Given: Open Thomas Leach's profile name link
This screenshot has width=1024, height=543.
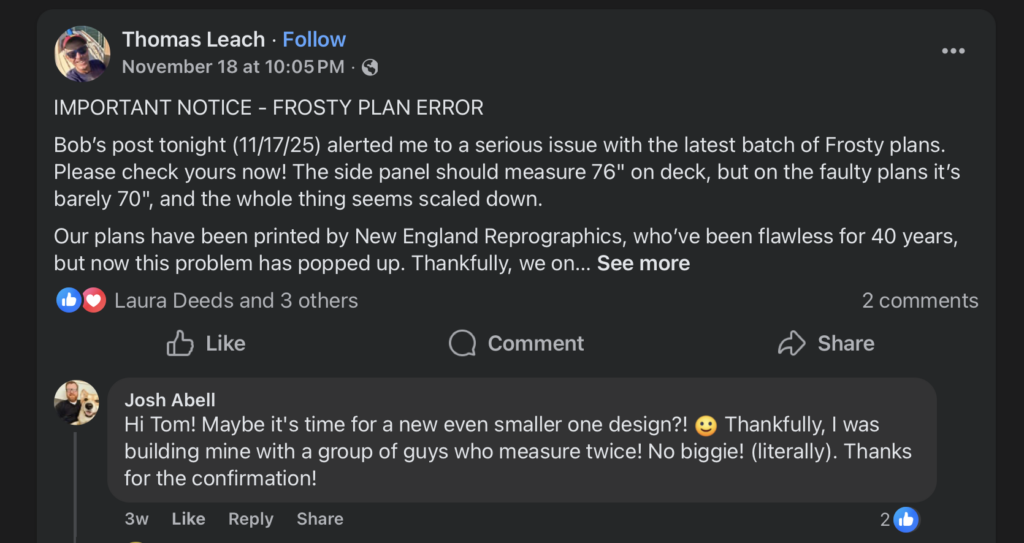Looking at the screenshot, I should [193, 40].
